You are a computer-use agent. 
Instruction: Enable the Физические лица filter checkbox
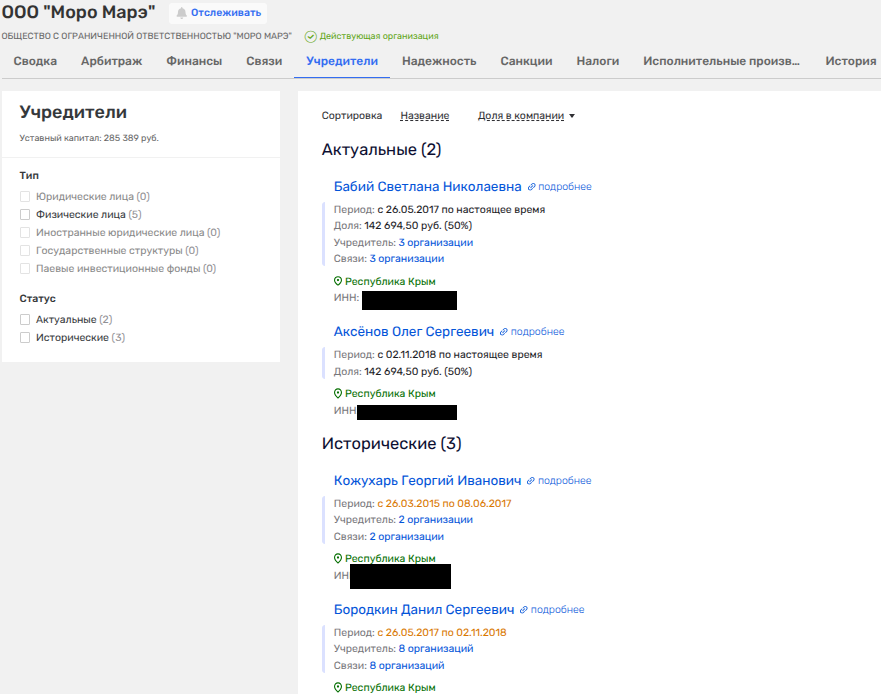coord(25,214)
